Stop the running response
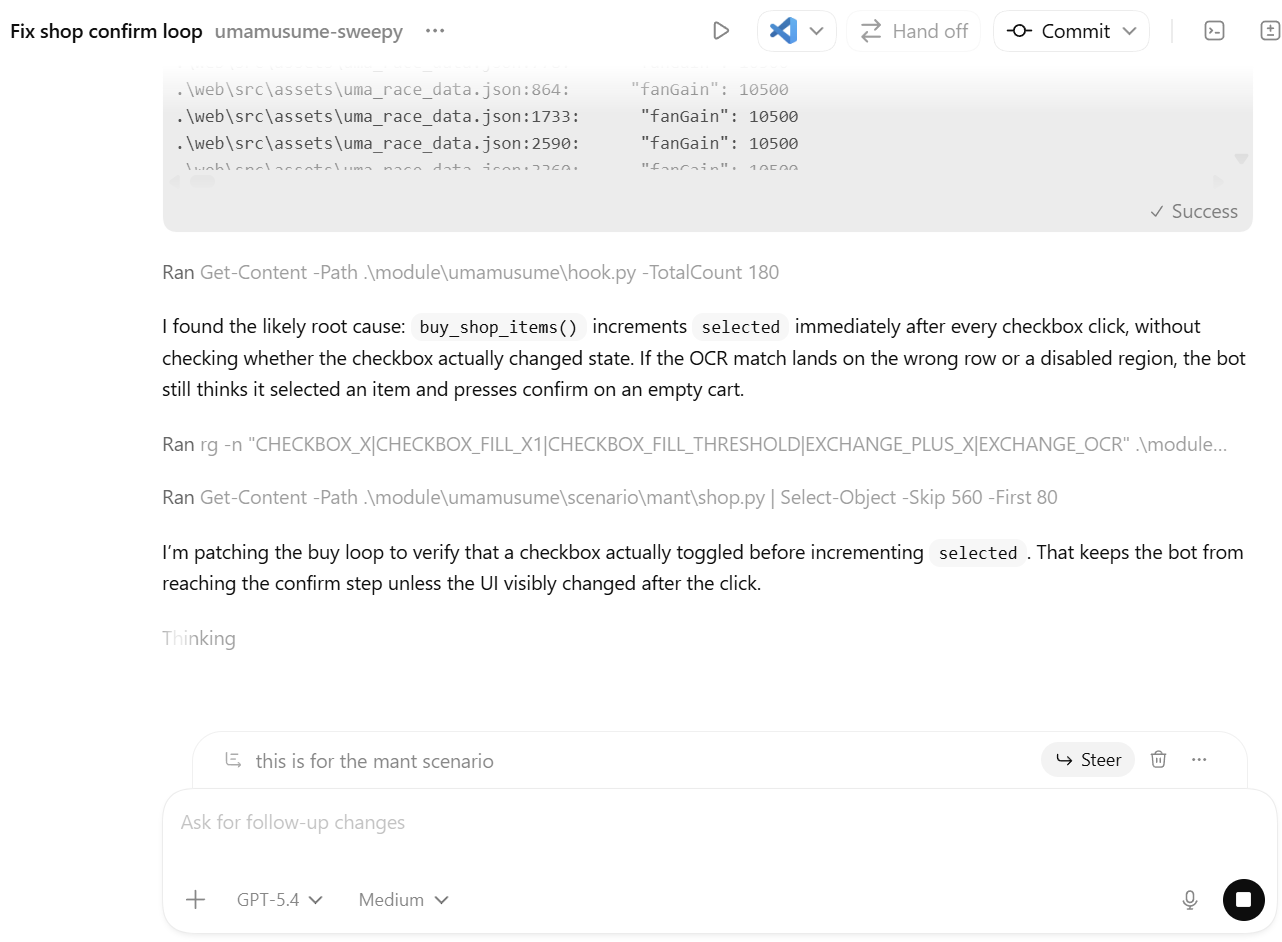The width and height of the screenshot is (1282, 942). (1243, 900)
